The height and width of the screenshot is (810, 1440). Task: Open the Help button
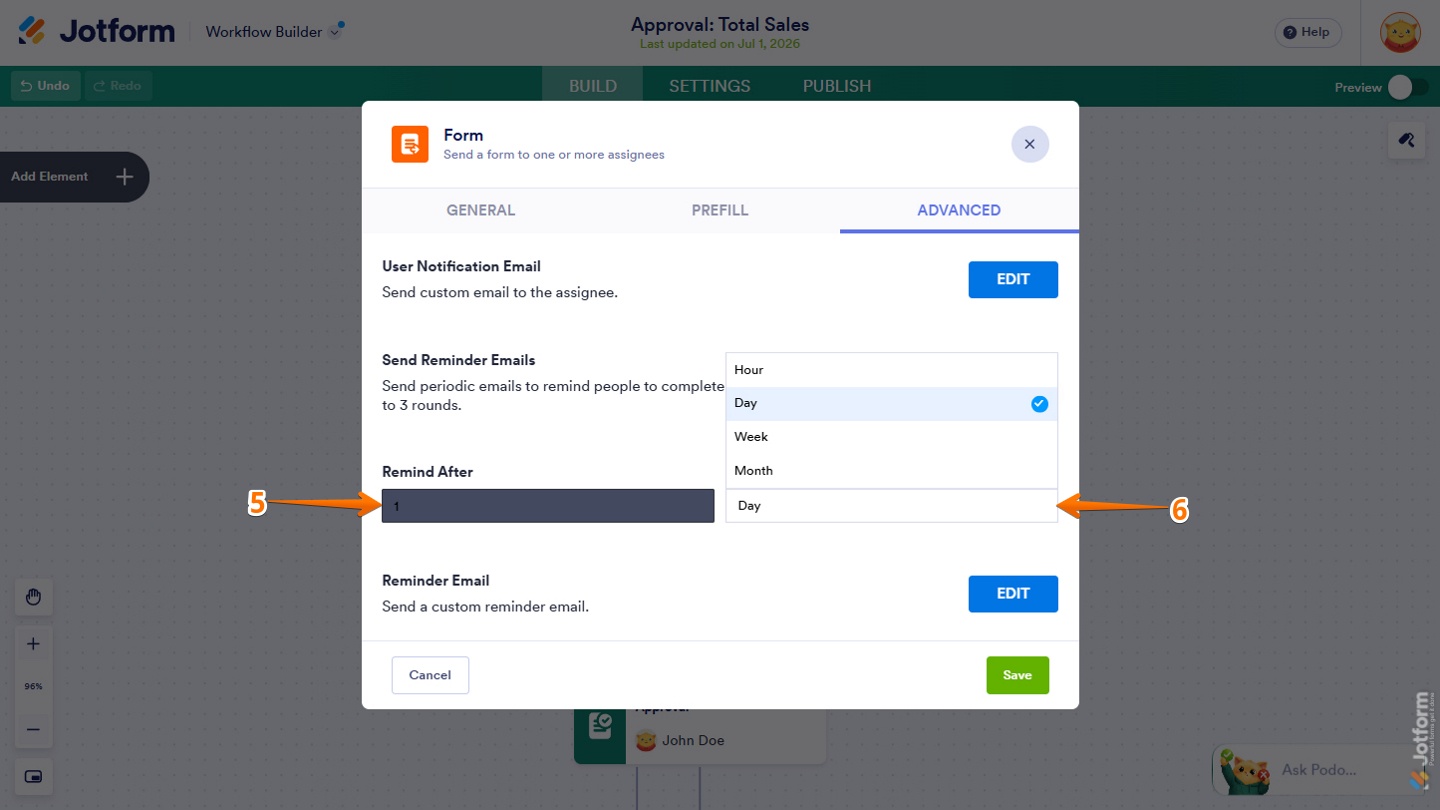pos(1307,32)
